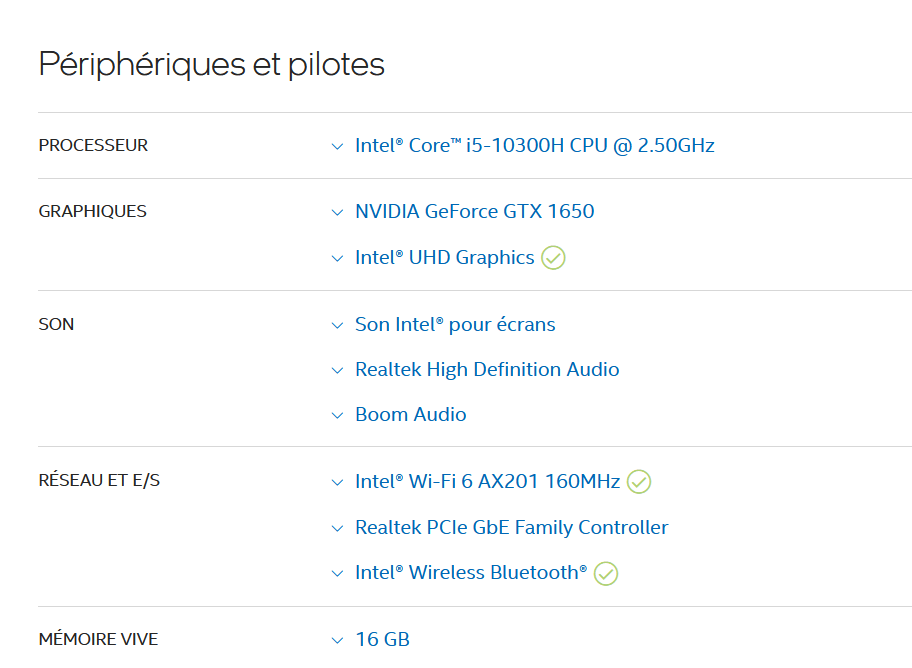The width and height of the screenshot is (912, 668).
Task: Expand the 16 GB memory chevron
Action: pos(337,640)
